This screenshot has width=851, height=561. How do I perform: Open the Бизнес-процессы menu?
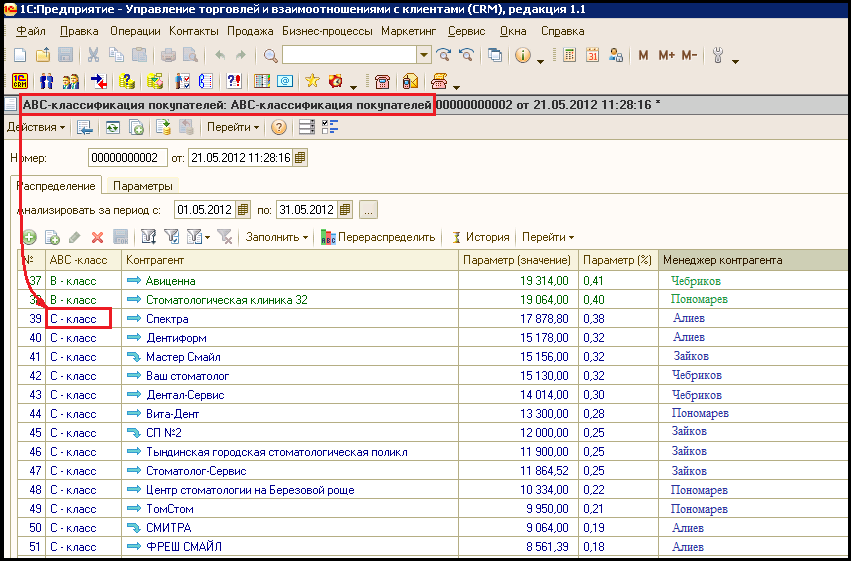click(327, 31)
